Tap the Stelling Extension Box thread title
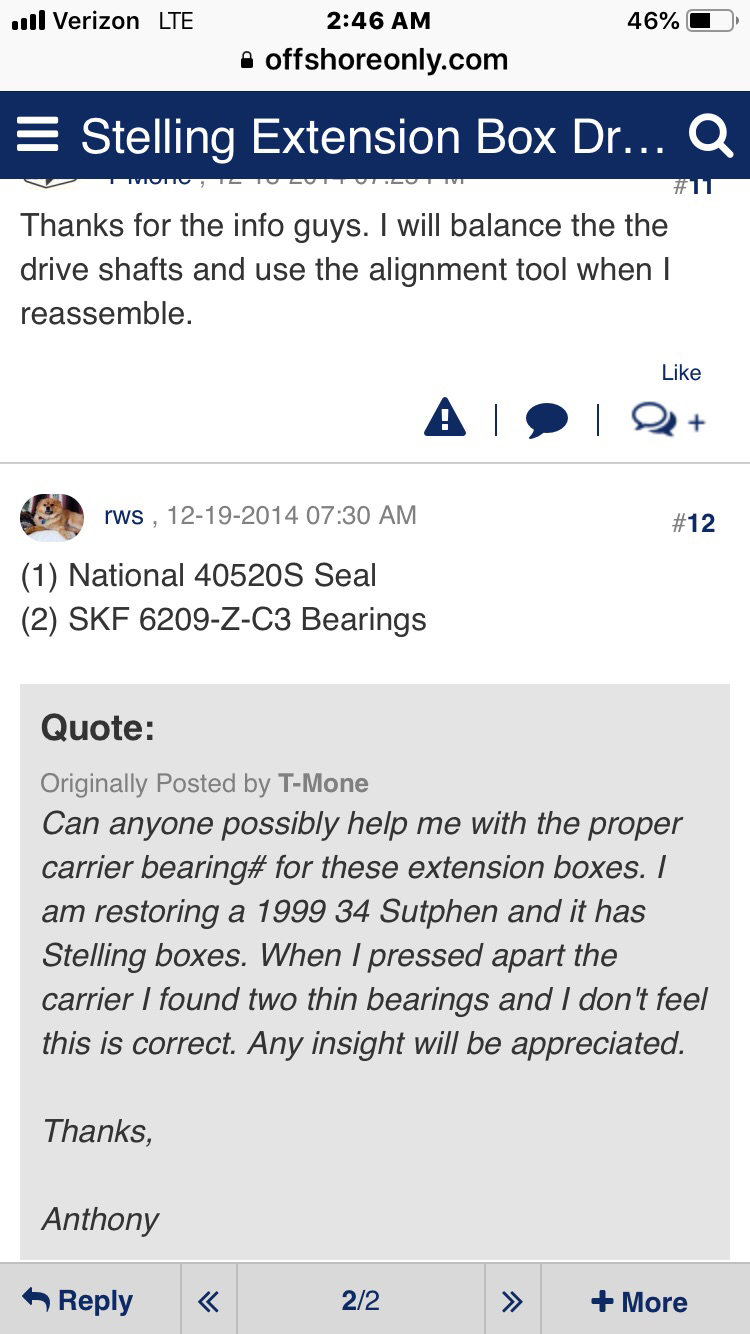The image size is (750, 1334). [372, 136]
